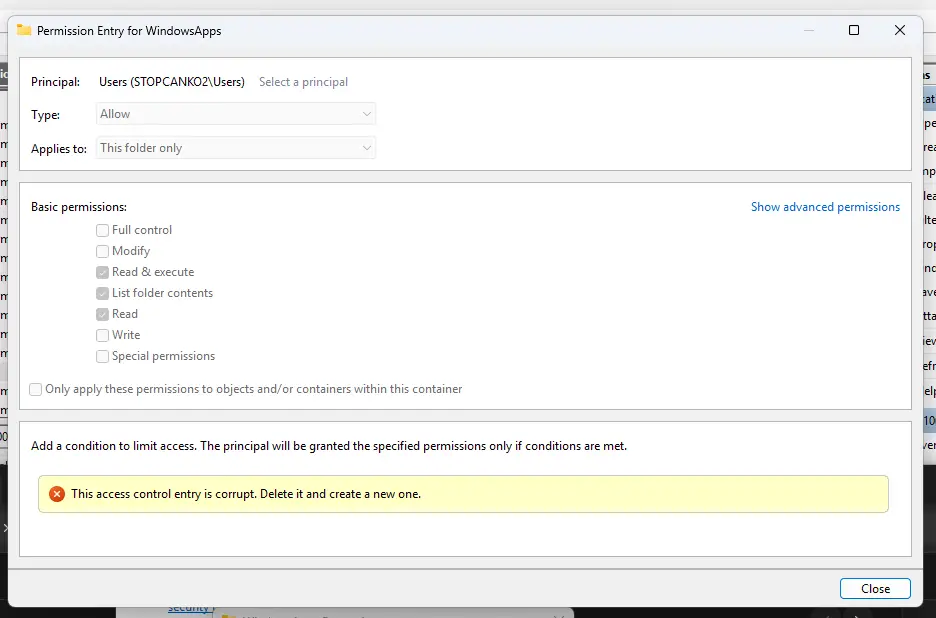Toggle the List folder contents checkbox
The image size is (936, 618).
click(x=103, y=293)
